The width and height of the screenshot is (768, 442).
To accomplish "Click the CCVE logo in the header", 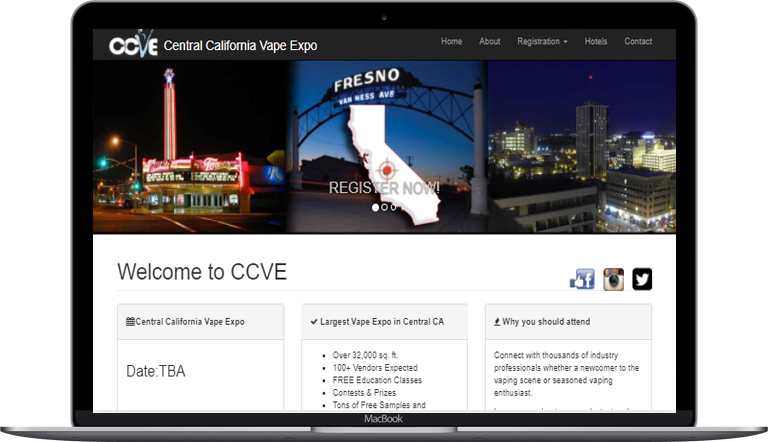I will (x=133, y=44).
